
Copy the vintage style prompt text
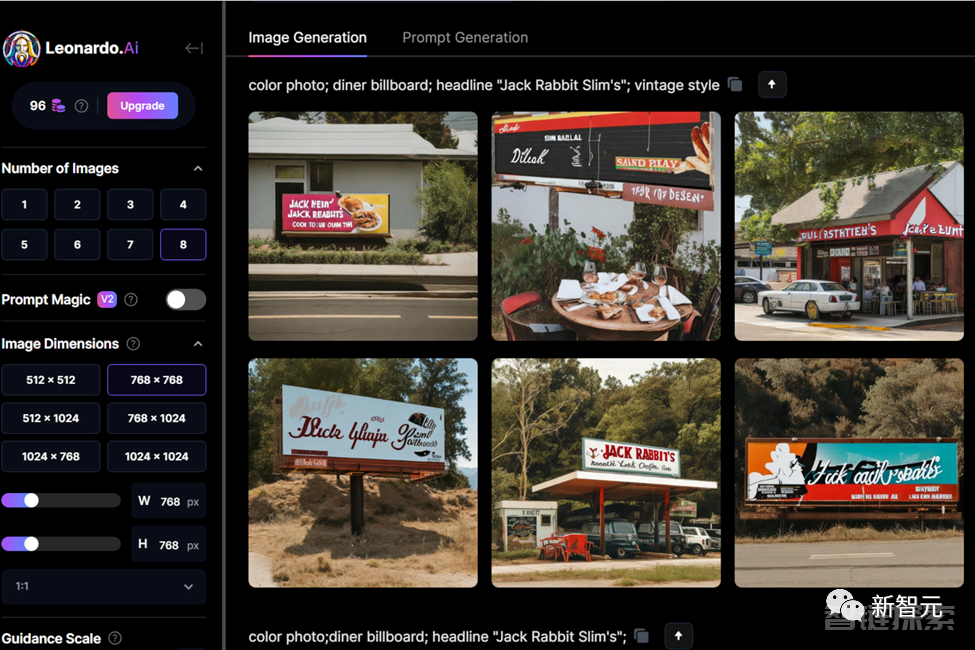[x=735, y=85]
